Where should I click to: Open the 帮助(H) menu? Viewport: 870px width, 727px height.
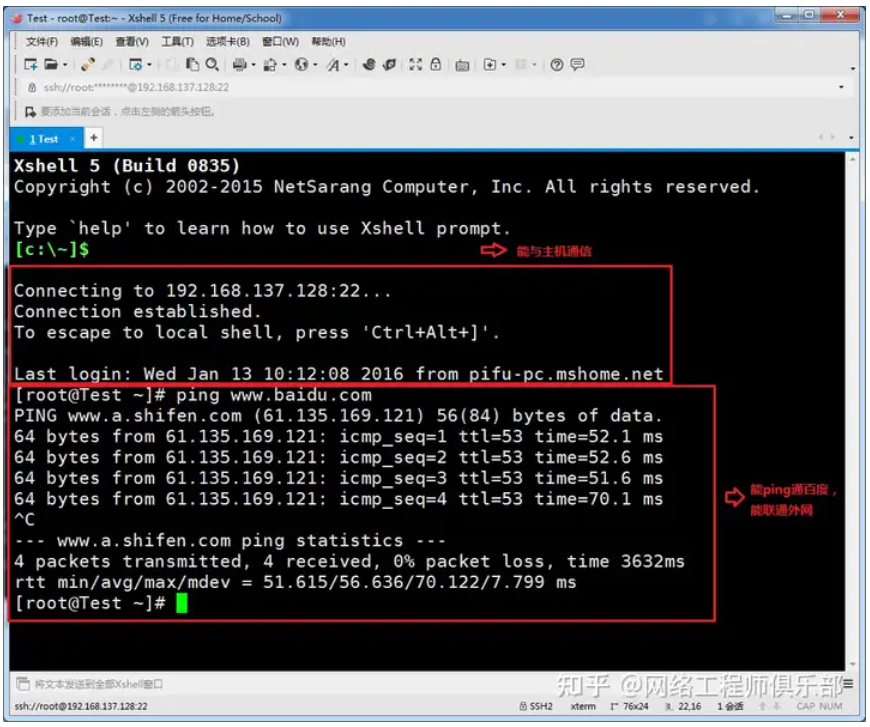point(328,42)
